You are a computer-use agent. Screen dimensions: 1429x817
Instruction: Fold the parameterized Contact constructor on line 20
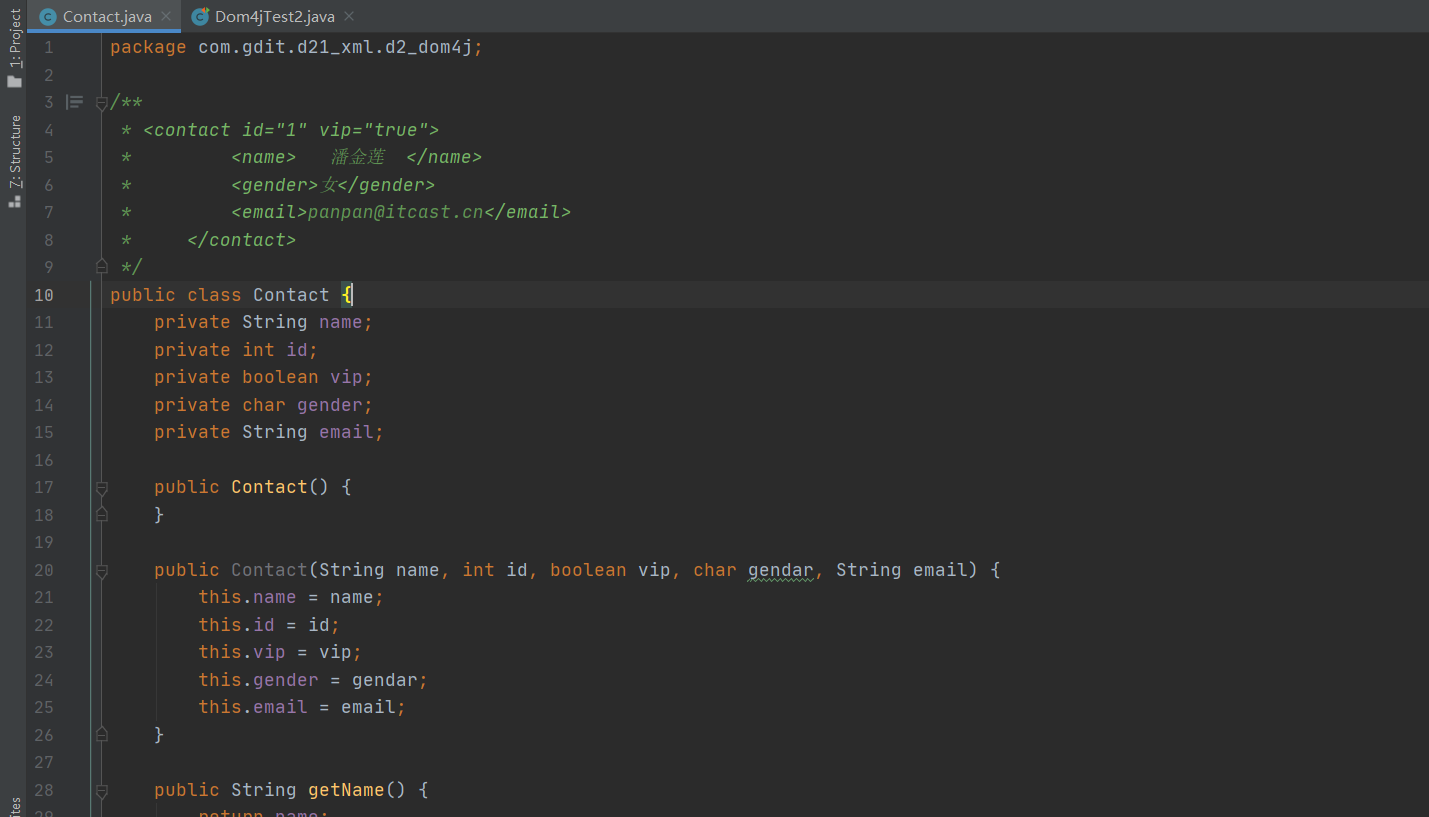coord(101,571)
